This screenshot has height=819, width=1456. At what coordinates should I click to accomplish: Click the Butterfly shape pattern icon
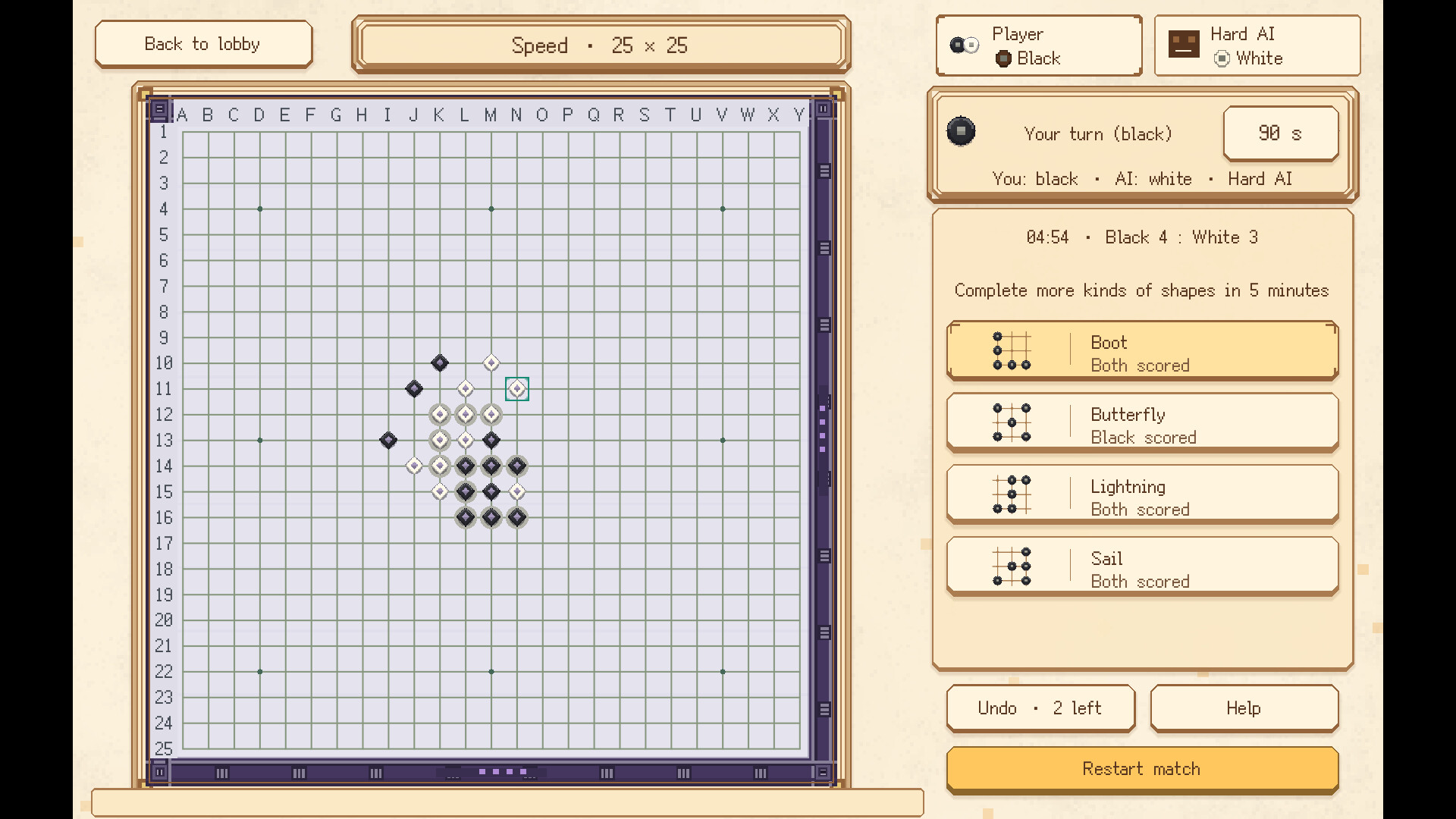pos(1012,422)
